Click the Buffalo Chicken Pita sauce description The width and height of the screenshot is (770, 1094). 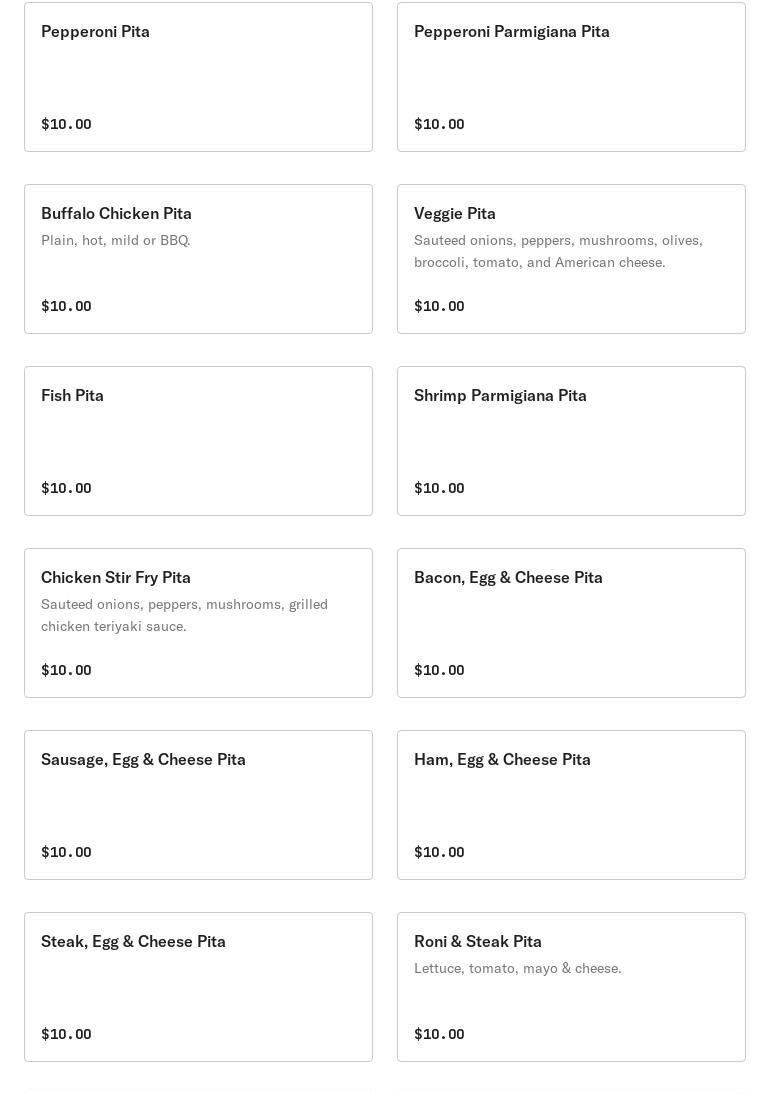click(x=116, y=240)
